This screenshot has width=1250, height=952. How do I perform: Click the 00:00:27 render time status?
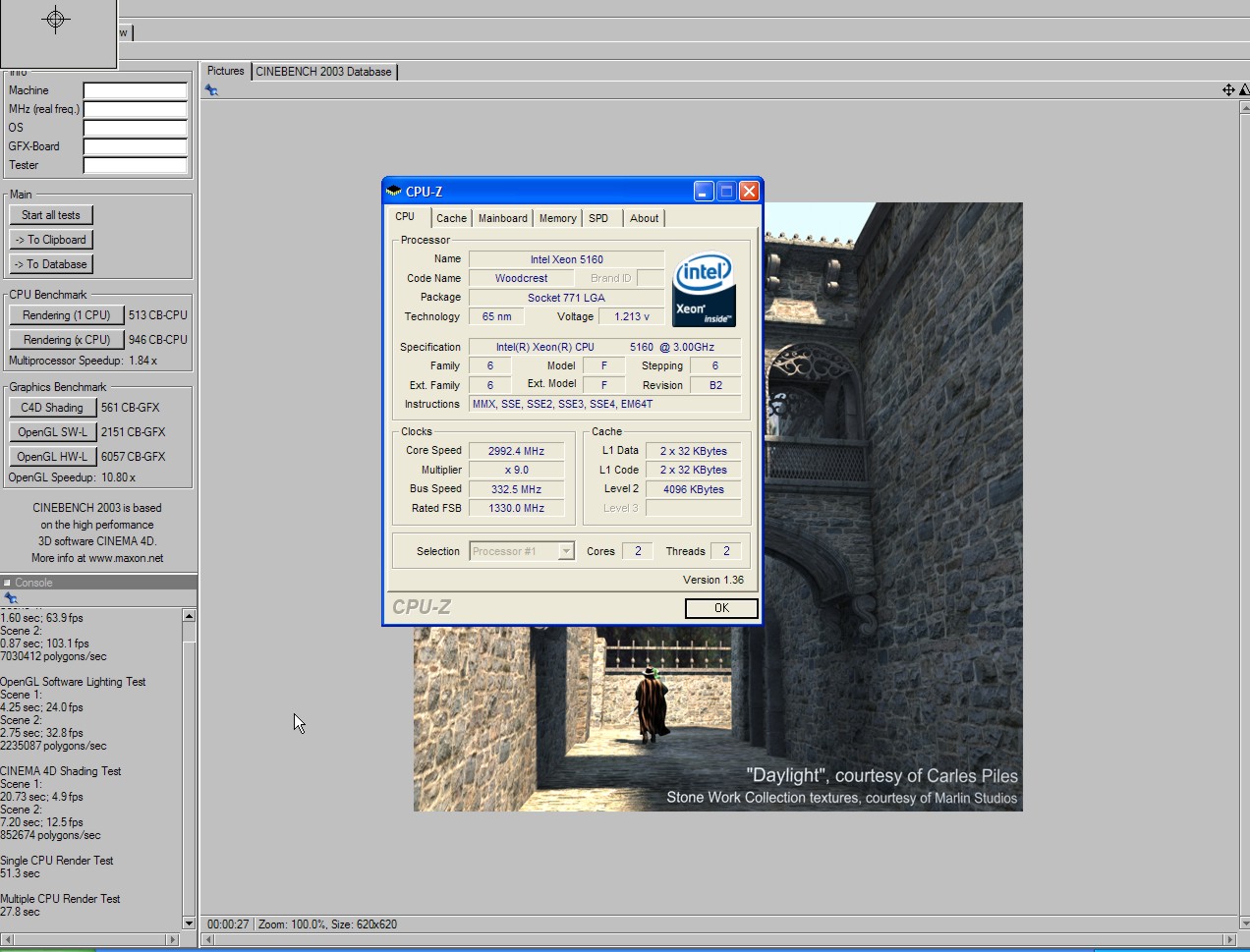(x=228, y=924)
